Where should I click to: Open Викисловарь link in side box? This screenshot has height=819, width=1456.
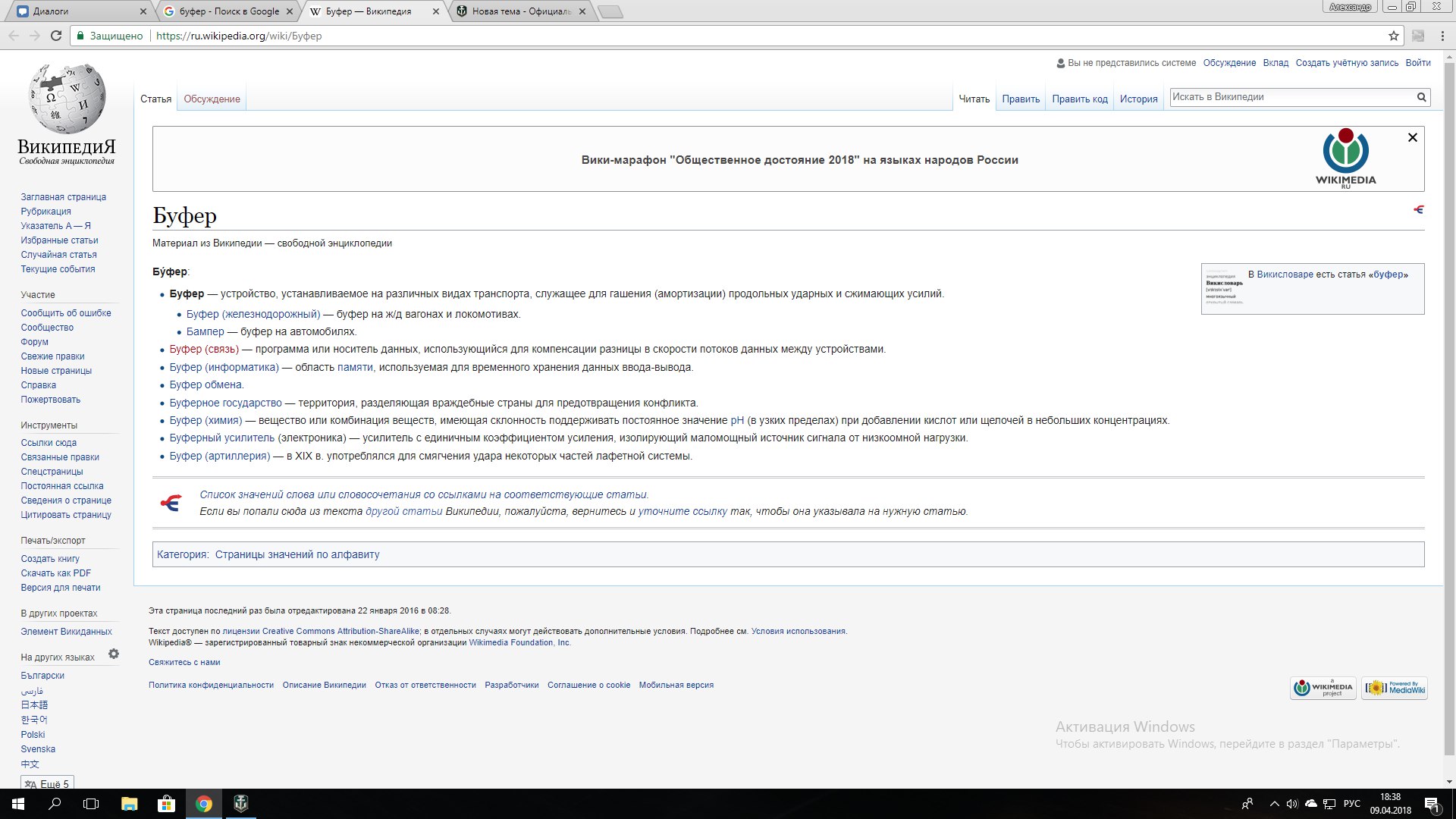click(x=1285, y=275)
